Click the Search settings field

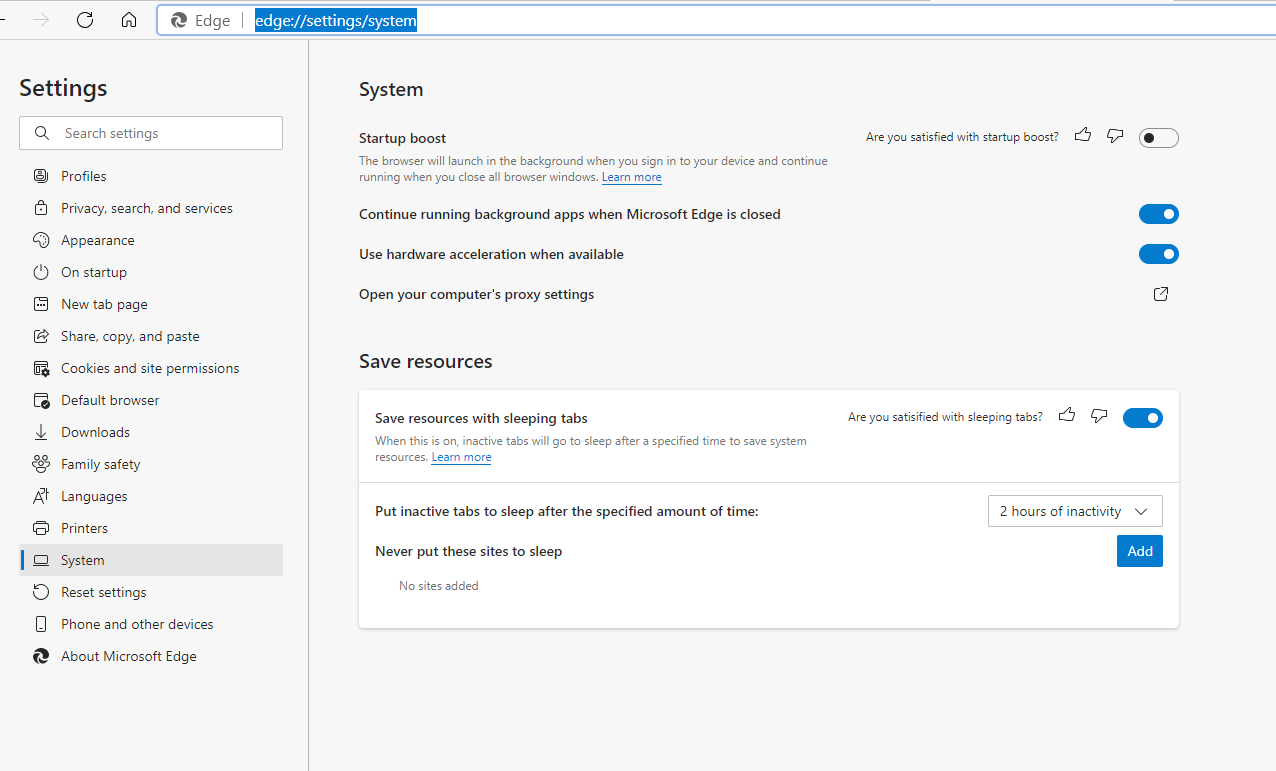click(x=151, y=133)
